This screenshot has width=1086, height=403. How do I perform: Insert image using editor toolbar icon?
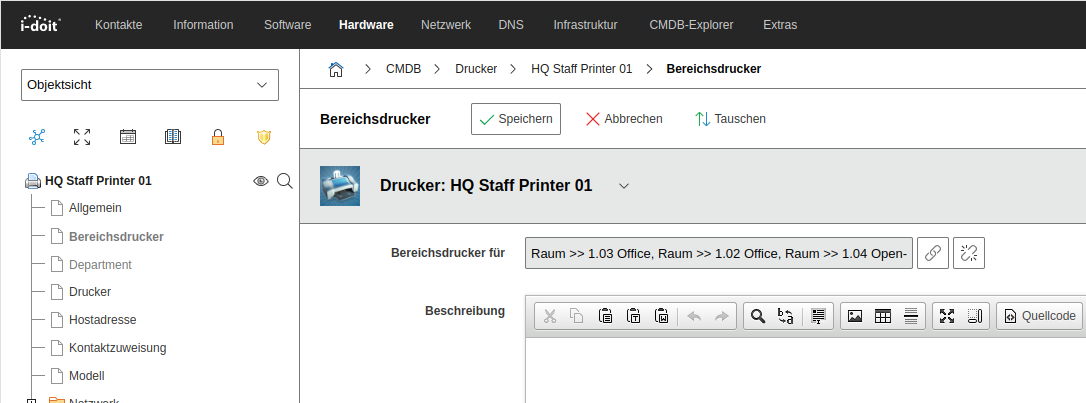pyautogui.click(x=854, y=316)
